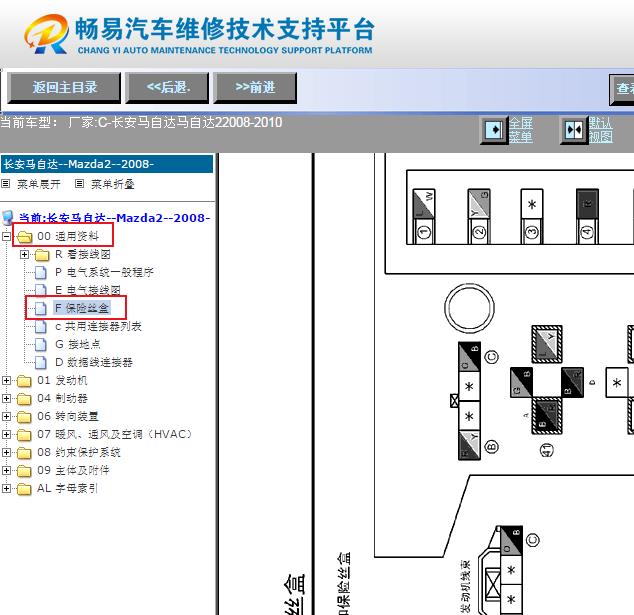Click the 06 转向装置 folder icon

point(24,417)
